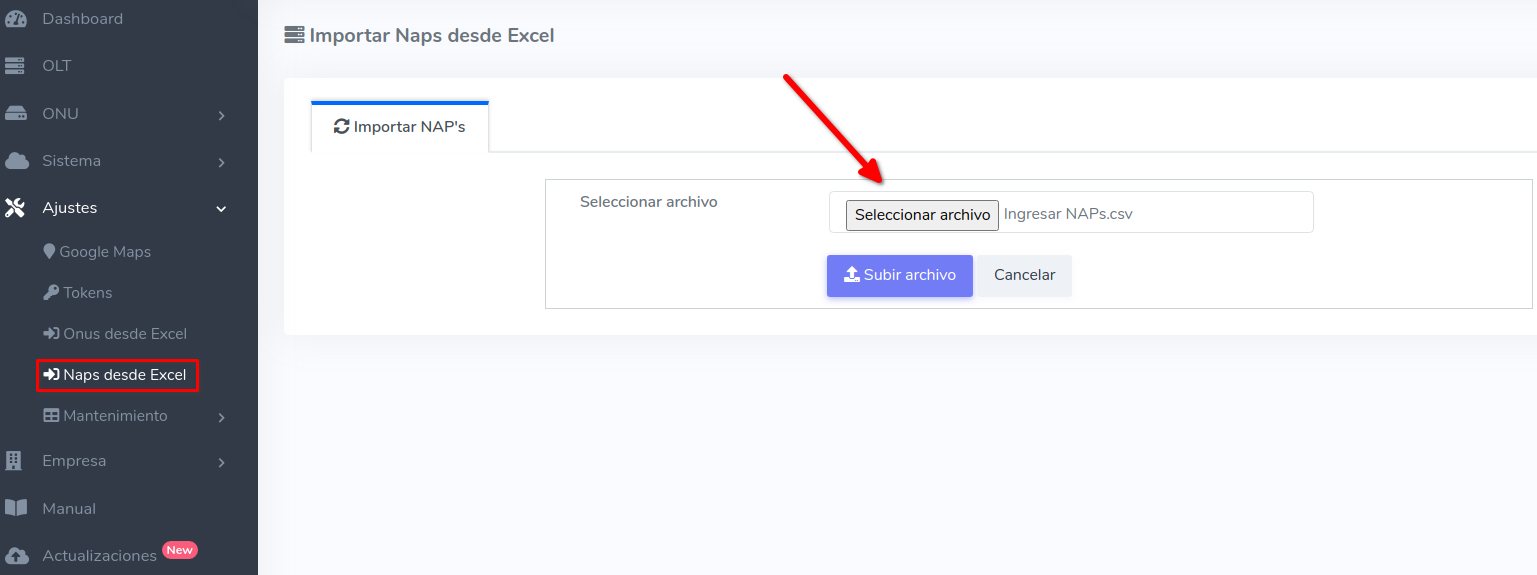Click the Sistema cloud icon
Screen dimensions: 1537x575
coord(15,161)
